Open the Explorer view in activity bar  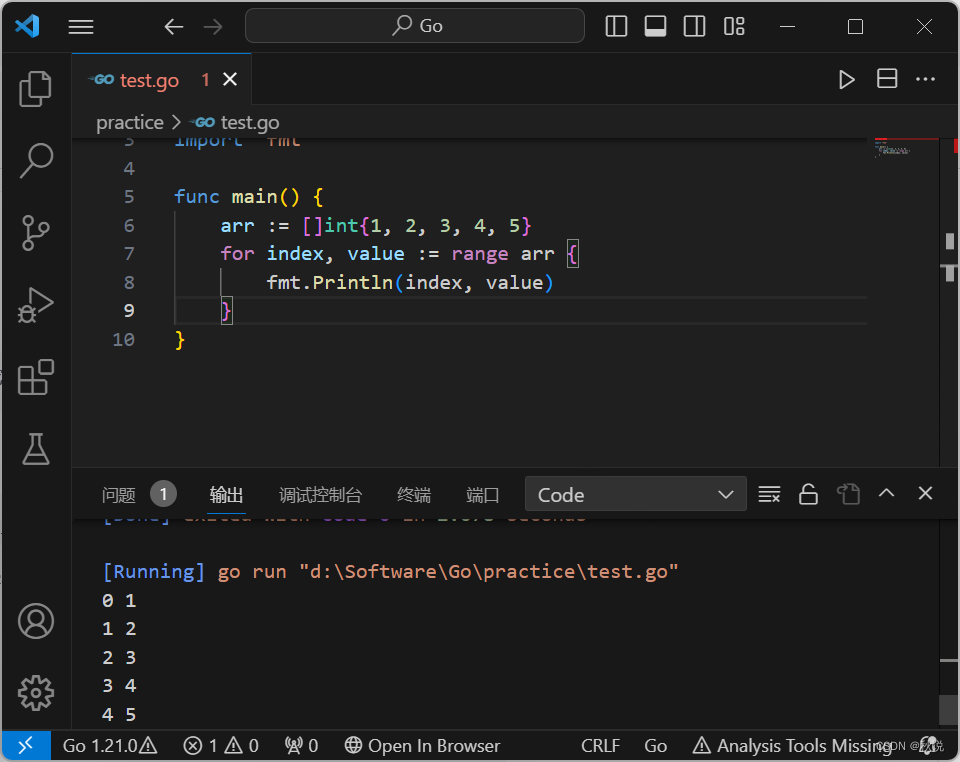pyautogui.click(x=36, y=89)
